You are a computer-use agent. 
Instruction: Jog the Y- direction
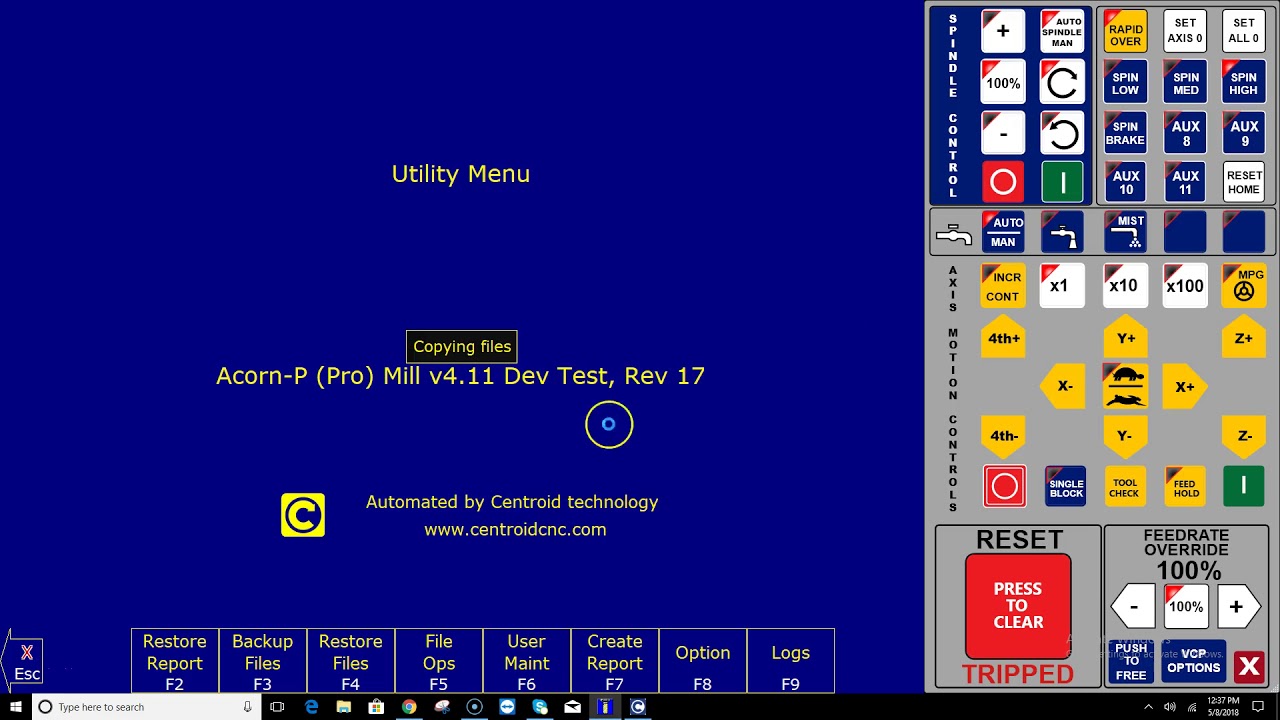pyautogui.click(x=1125, y=436)
